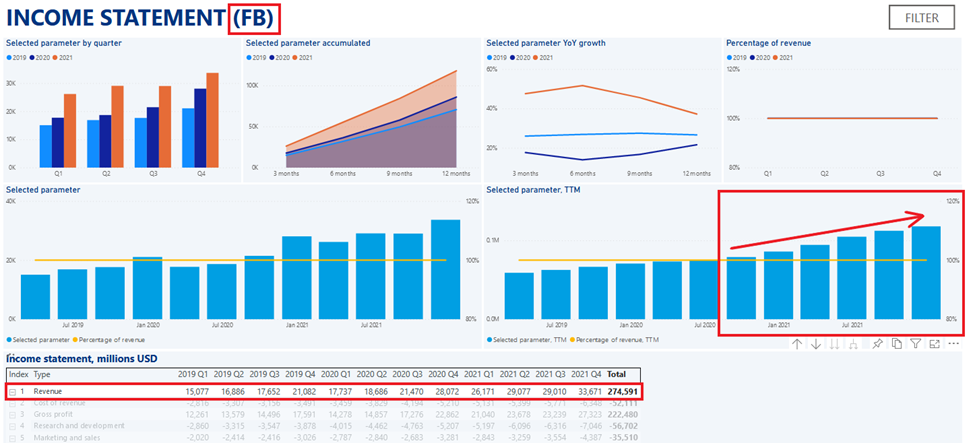
Task: Open visual filters funnel icon
Action: tap(915, 344)
